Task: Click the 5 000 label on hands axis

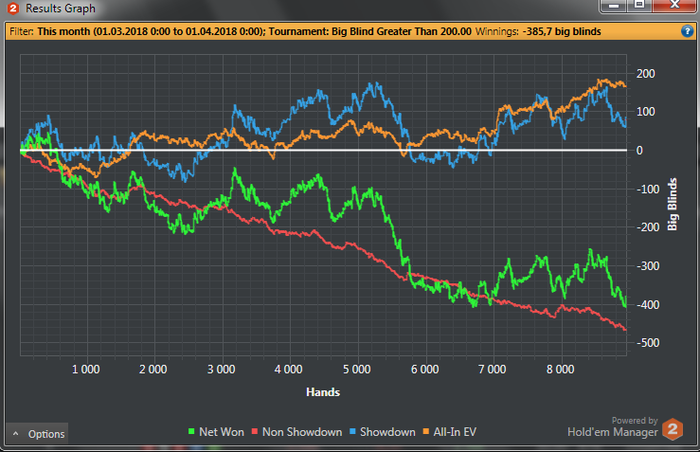Action: pyautogui.click(x=357, y=369)
